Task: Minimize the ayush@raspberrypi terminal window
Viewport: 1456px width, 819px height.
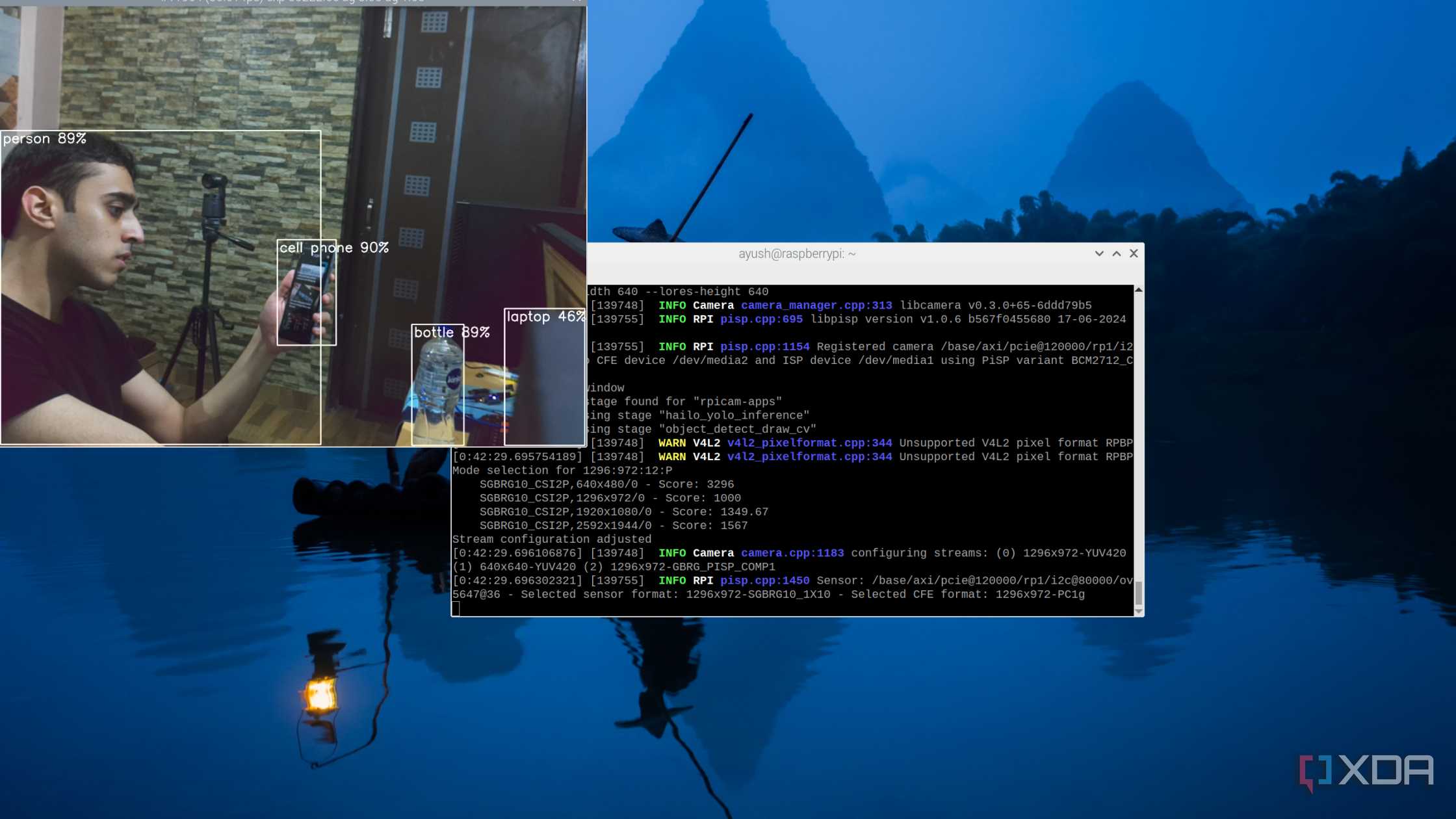Action: [x=1099, y=253]
